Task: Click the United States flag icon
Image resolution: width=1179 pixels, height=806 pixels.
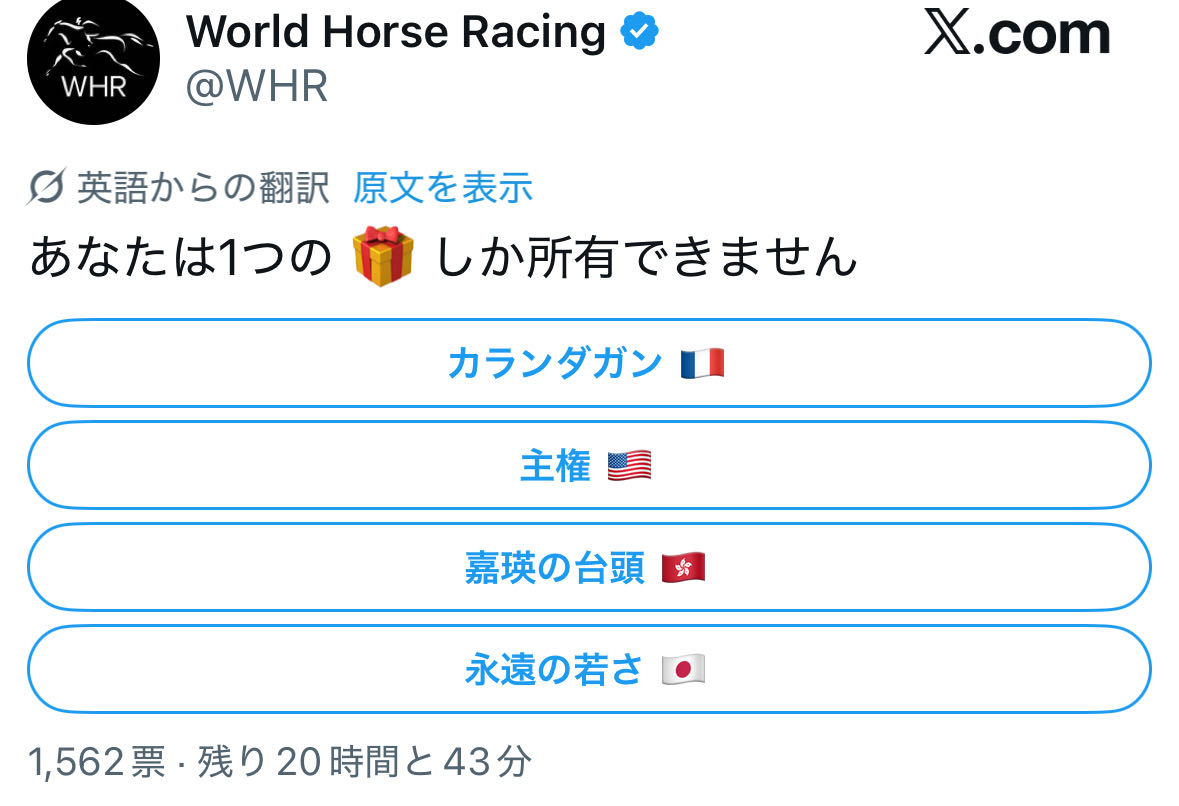Action: pyautogui.click(x=630, y=466)
